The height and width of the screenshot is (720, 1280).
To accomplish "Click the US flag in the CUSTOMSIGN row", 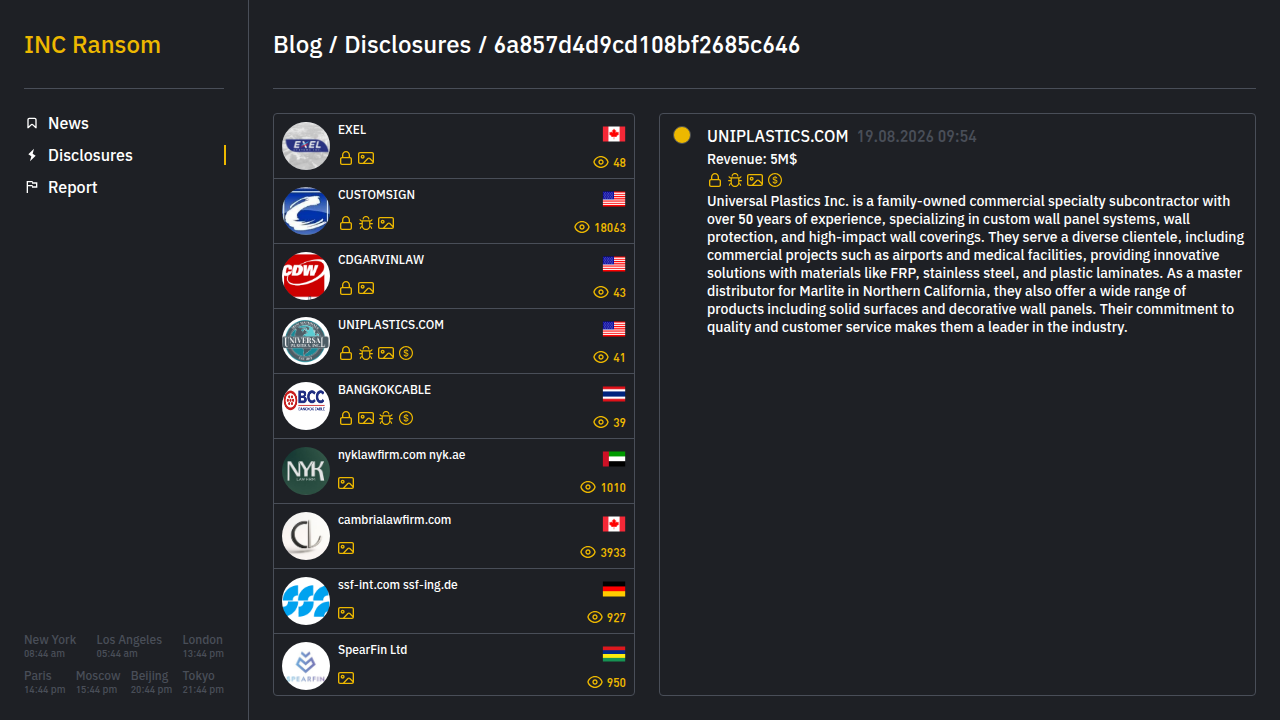I will pos(614,199).
